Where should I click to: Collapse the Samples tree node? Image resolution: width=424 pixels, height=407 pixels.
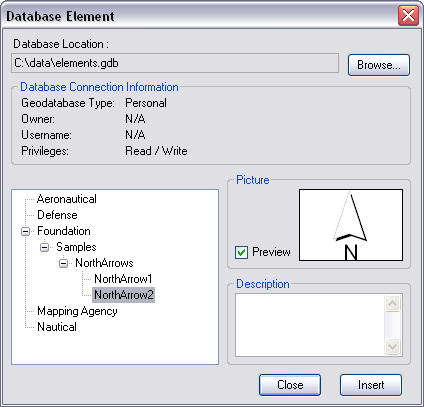click(x=44, y=247)
